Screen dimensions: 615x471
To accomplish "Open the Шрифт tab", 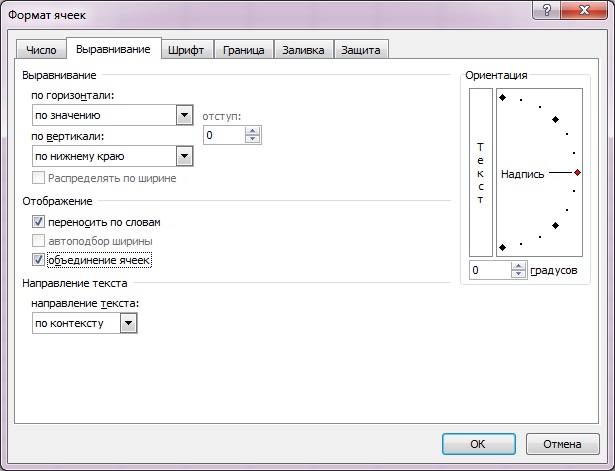I will [186, 50].
